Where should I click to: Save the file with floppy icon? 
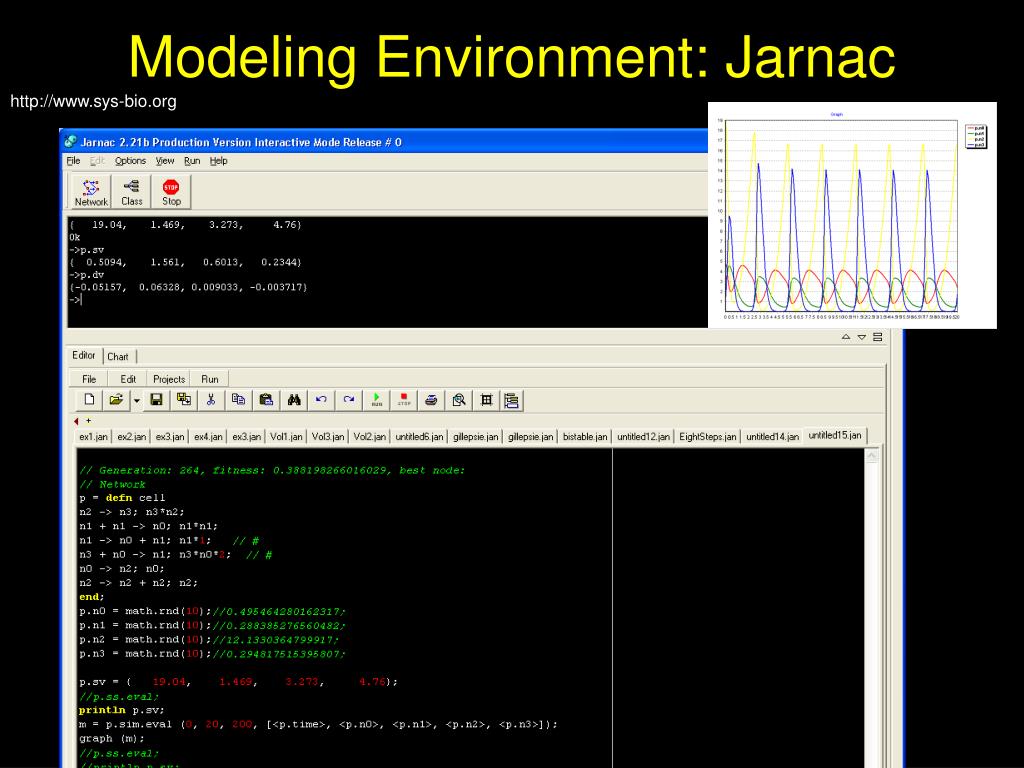click(156, 400)
